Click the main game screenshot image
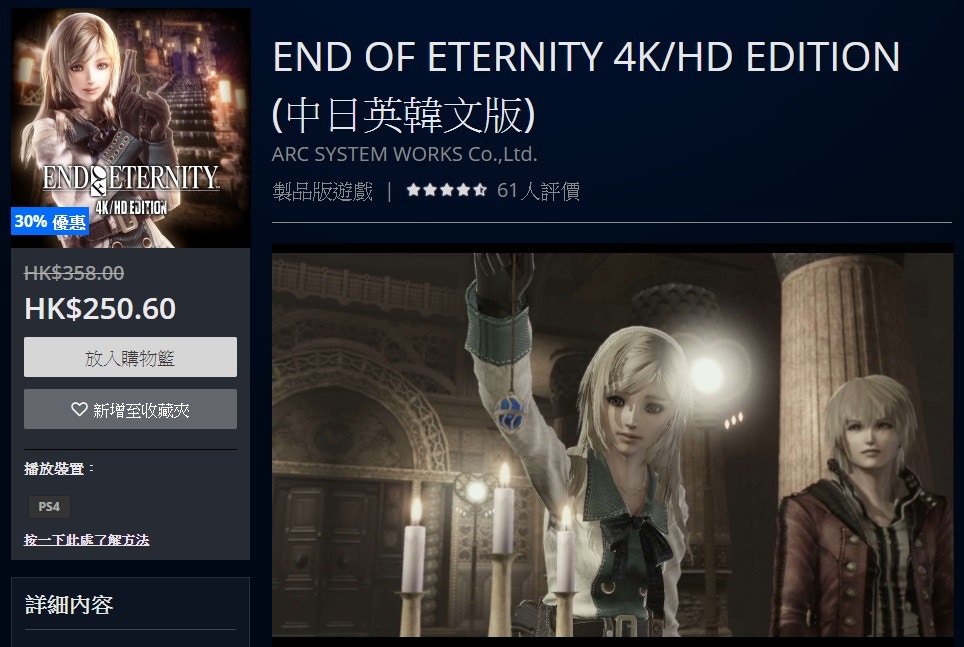This screenshot has width=964, height=647. (x=612, y=445)
